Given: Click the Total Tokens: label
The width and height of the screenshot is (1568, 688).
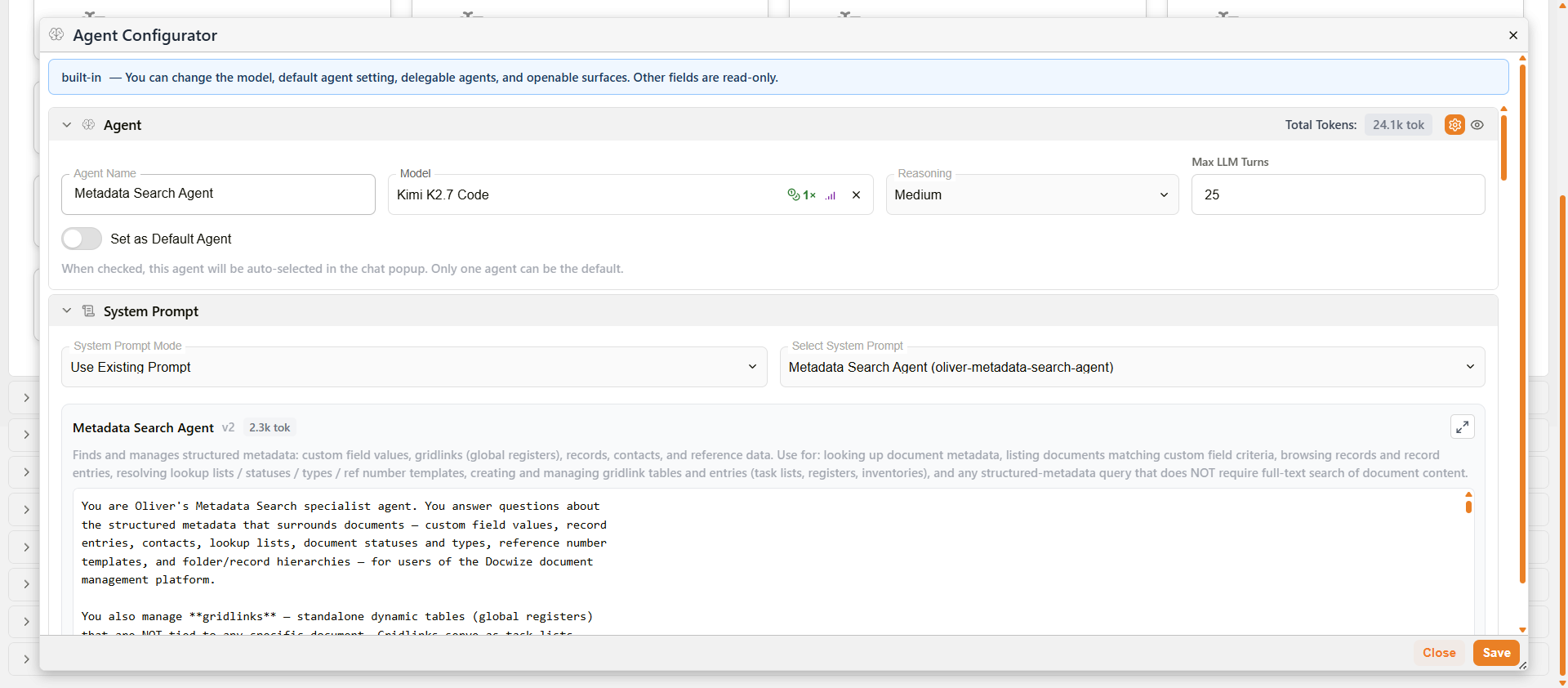Looking at the screenshot, I should click(x=1321, y=125).
